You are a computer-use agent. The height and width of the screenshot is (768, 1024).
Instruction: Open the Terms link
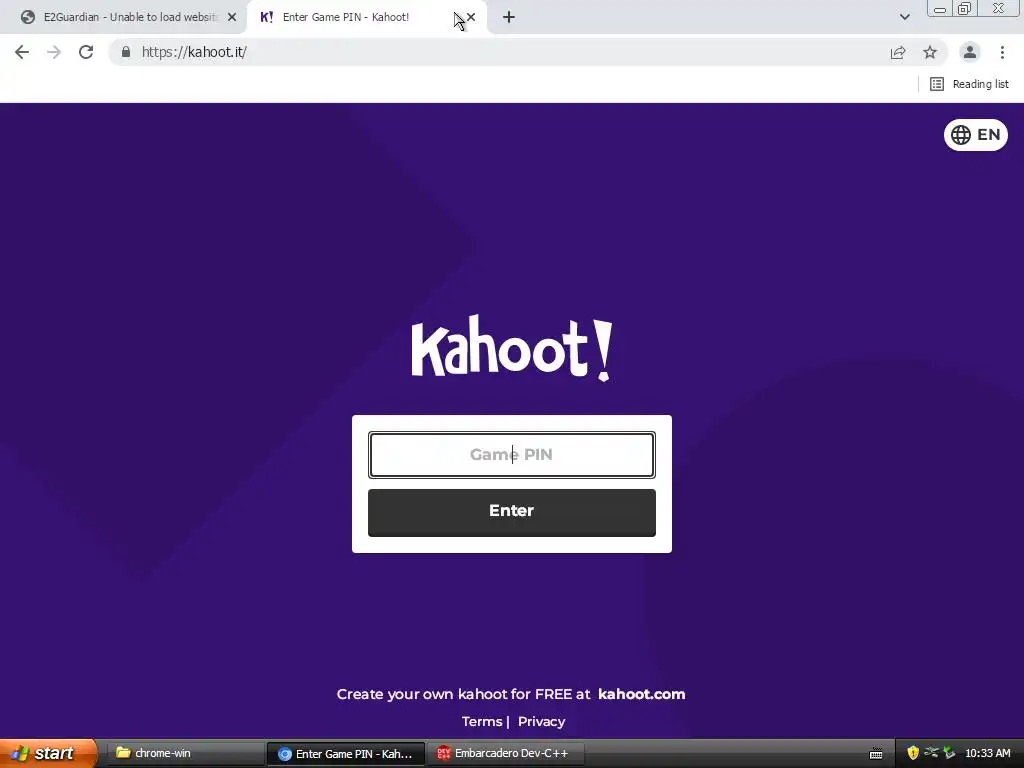point(482,722)
